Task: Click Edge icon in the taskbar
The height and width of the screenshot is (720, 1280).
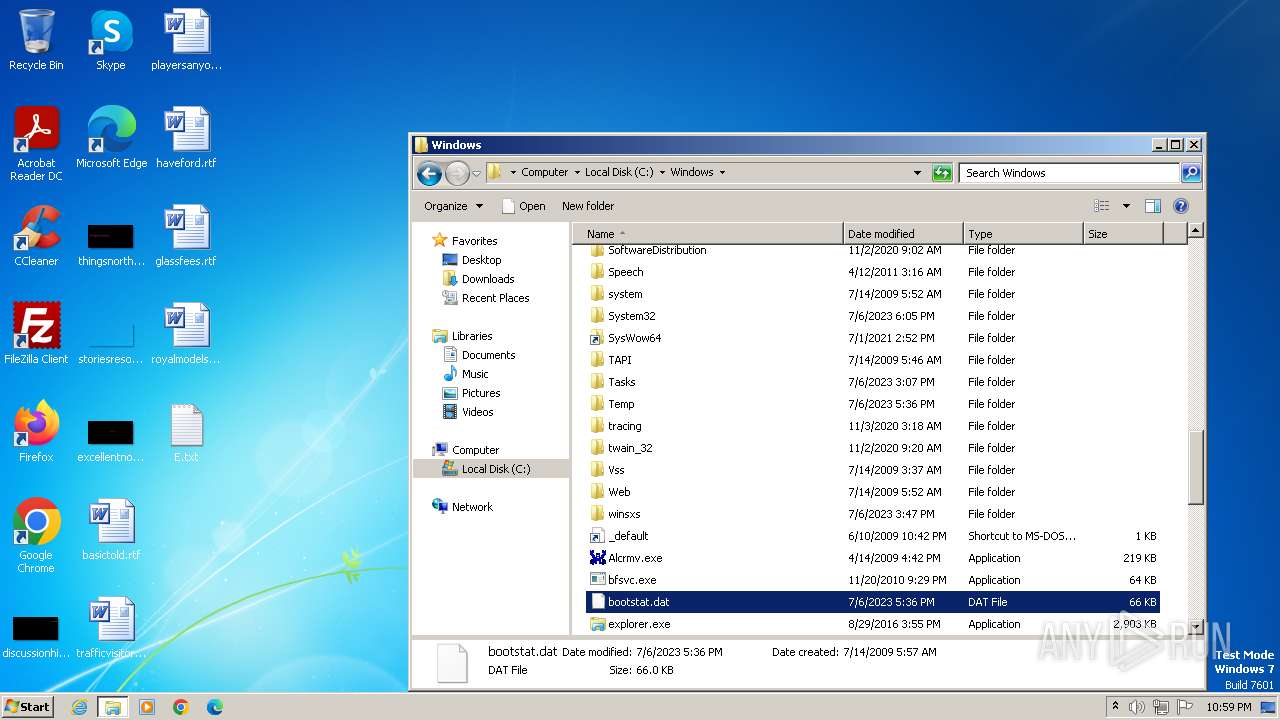Action: pyautogui.click(x=214, y=707)
